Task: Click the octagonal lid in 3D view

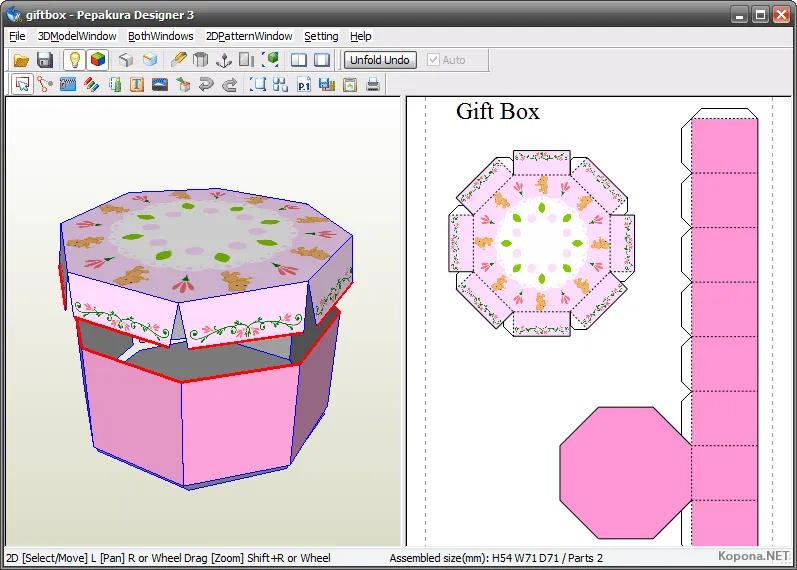Action: pyautogui.click(x=200, y=240)
